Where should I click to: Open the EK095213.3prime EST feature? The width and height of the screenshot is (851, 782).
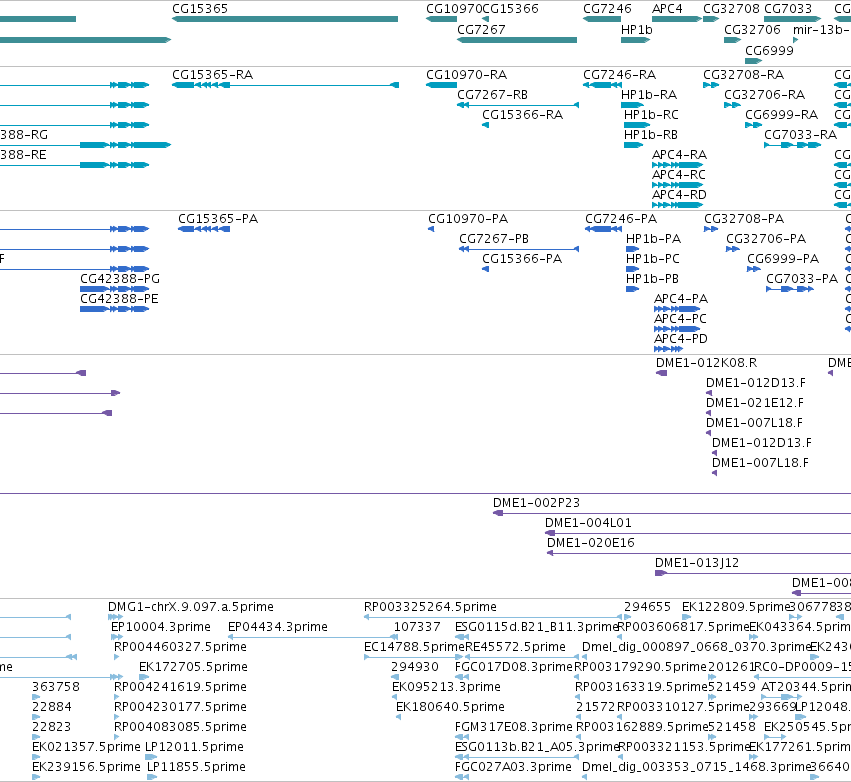[396, 697]
